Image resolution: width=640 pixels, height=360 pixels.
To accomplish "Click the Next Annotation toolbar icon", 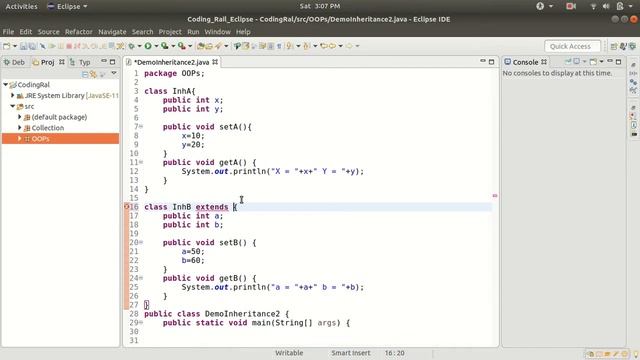I will [x=290, y=46].
